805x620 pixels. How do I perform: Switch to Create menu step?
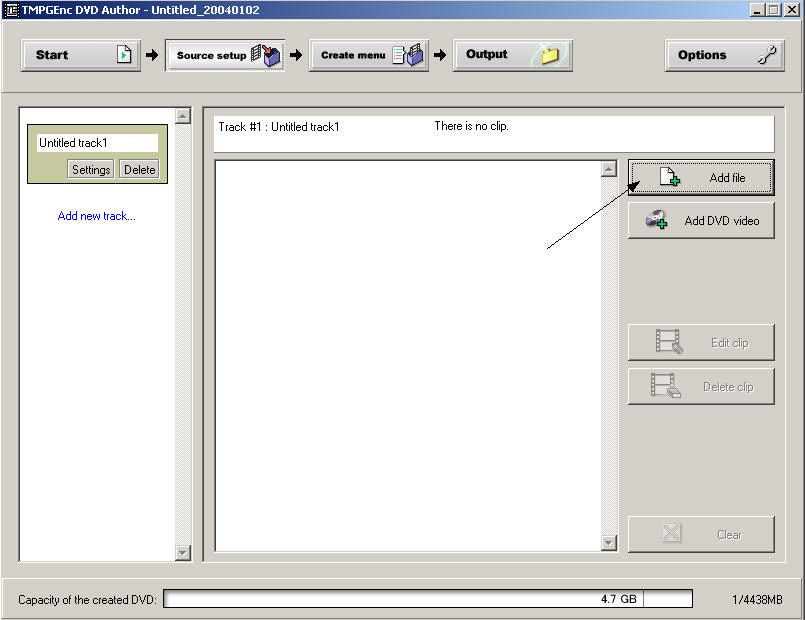(x=369, y=55)
